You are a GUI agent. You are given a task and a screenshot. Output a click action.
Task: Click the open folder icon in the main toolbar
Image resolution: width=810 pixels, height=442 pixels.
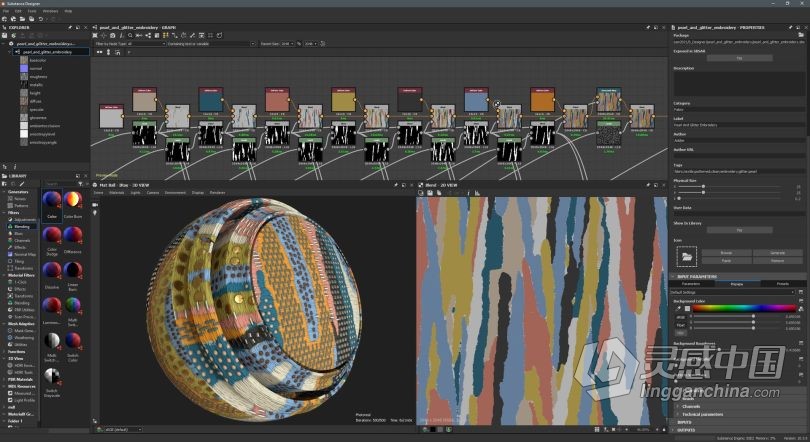pos(23,19)
